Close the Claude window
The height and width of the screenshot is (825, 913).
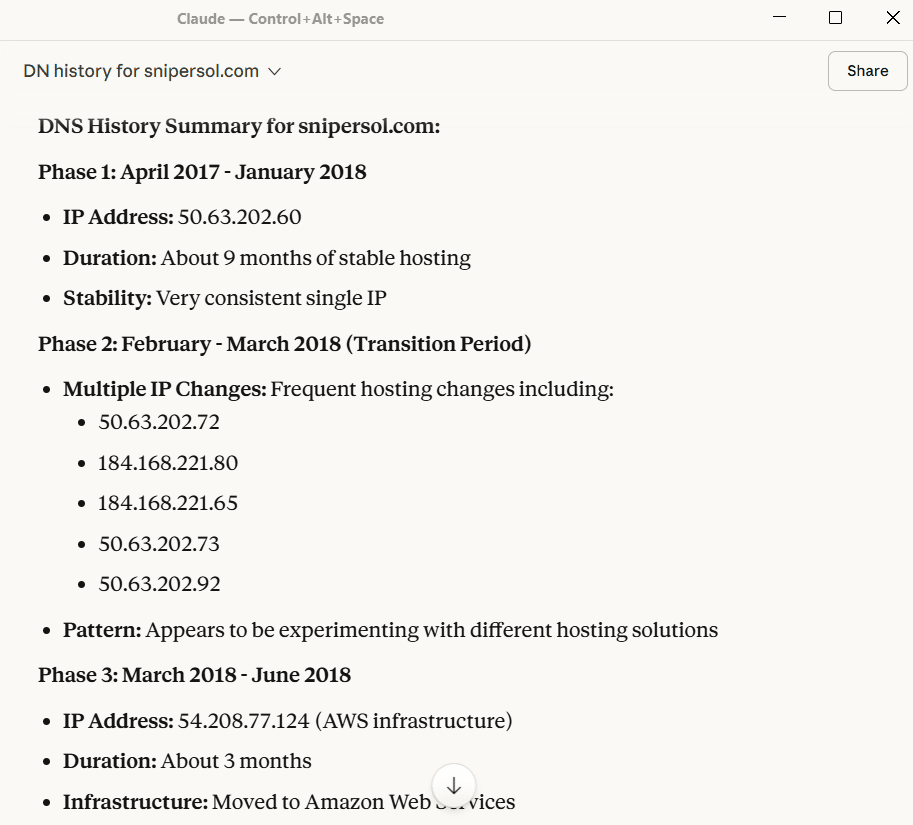[893, 17]
